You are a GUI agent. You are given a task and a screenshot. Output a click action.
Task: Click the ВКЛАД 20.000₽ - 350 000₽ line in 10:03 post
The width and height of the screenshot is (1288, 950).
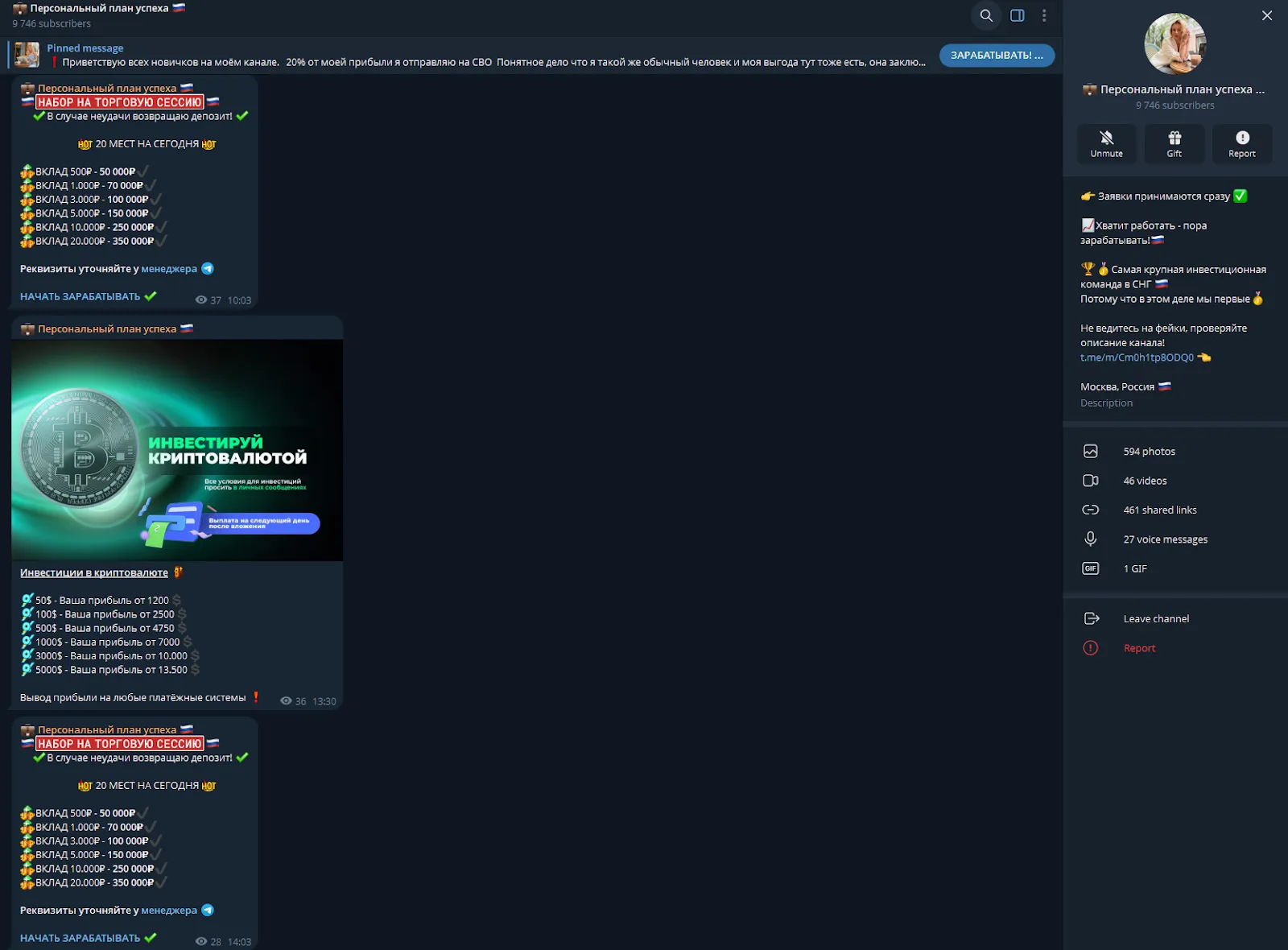95,241
